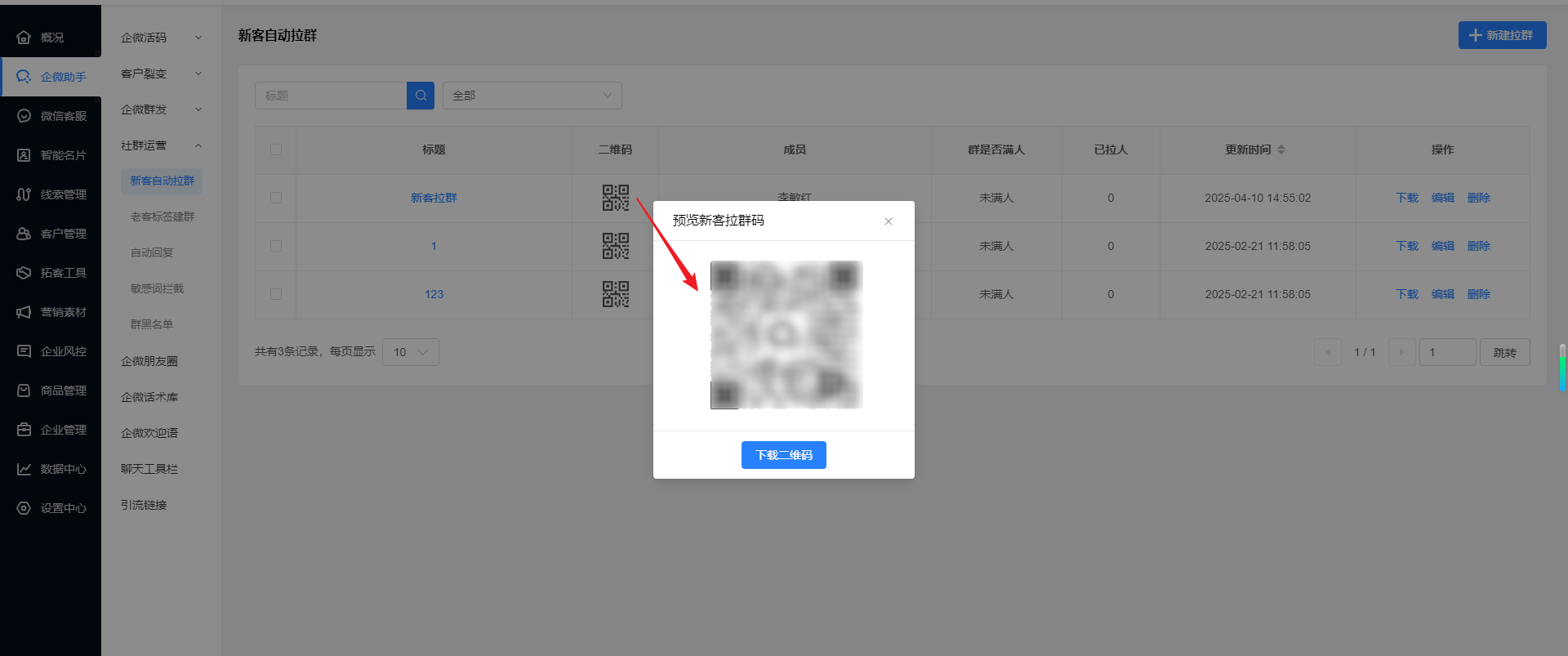Open 营销素材 megaphone icon
The height and width of the screenshot is (656, 1568).
pyautogui.click(x=24, y=312)
